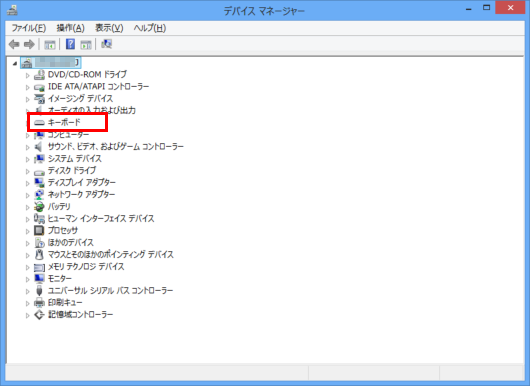Screen dimensions: 530x386
Task: Click the マウス pointing device icon
Action: (x=39, y=255)
